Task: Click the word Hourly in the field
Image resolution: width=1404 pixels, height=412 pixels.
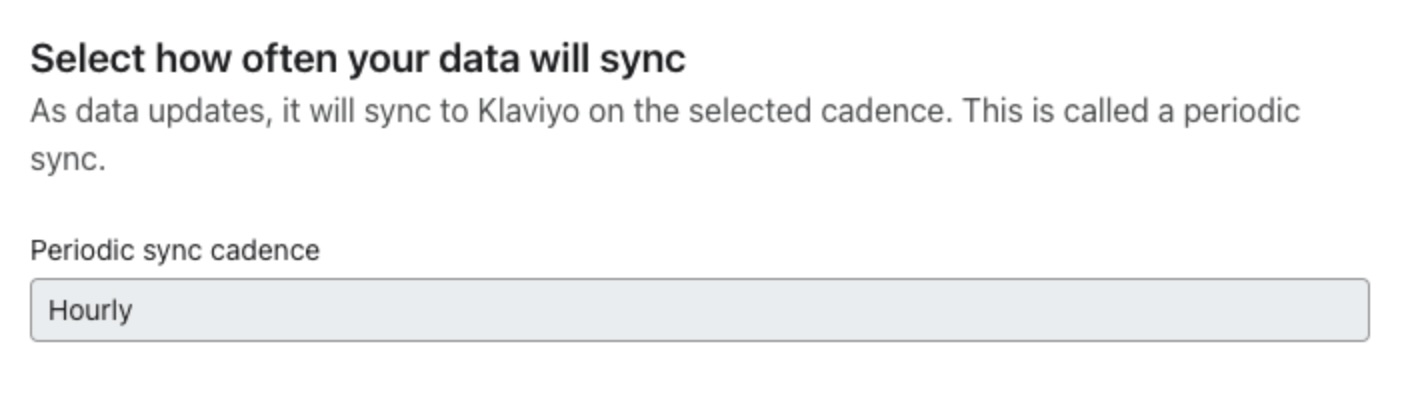Action: coord(90,310)
